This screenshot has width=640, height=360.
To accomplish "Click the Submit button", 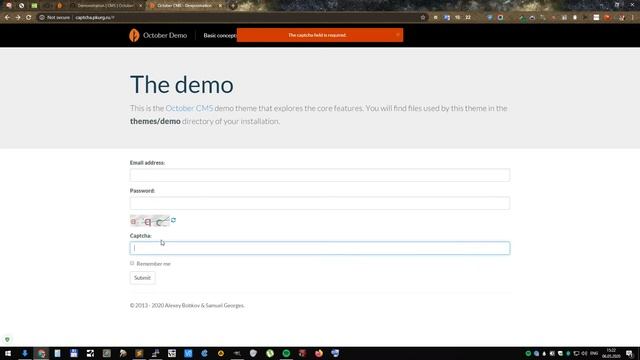I will 142,278.
